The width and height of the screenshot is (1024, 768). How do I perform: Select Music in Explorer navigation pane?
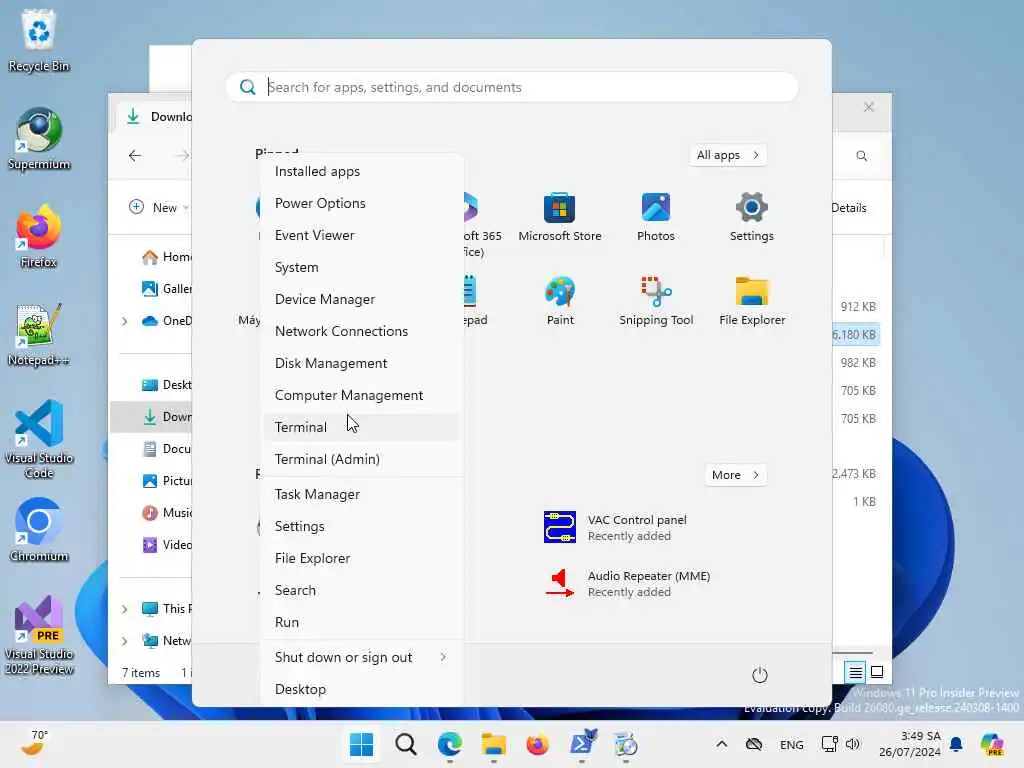166,513
